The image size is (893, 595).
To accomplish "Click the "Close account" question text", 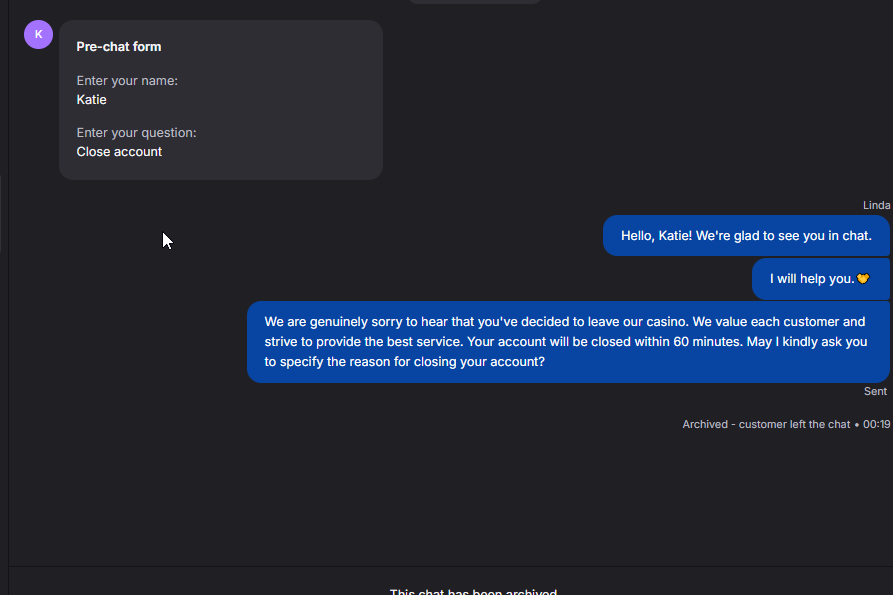I will [x=119, y=152].
